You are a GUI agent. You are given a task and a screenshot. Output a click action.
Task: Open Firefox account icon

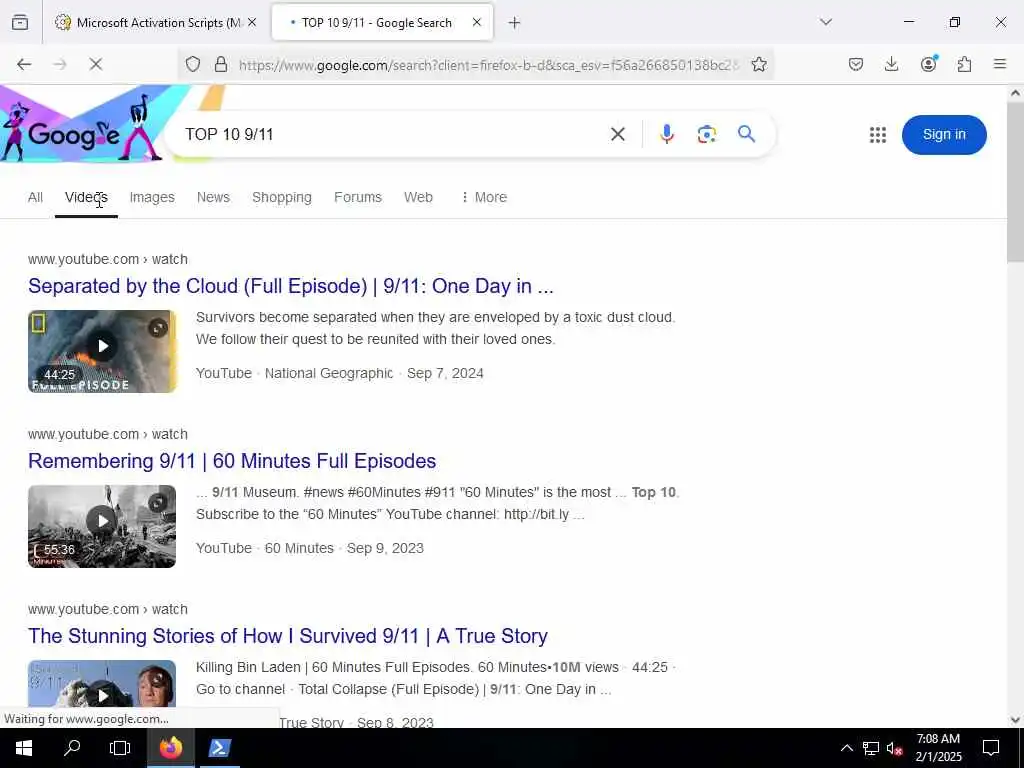(929, 63)
